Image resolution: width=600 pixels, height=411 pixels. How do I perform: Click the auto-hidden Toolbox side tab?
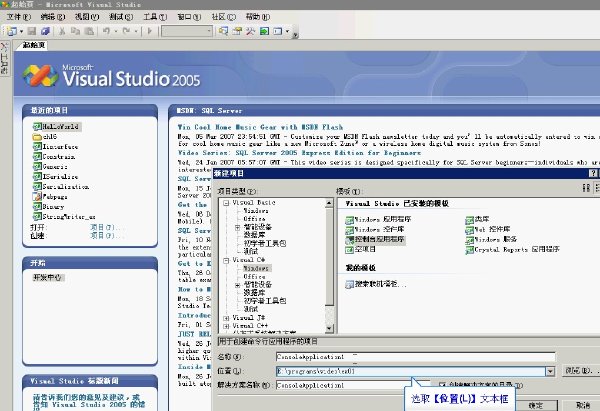coord(5,58)
